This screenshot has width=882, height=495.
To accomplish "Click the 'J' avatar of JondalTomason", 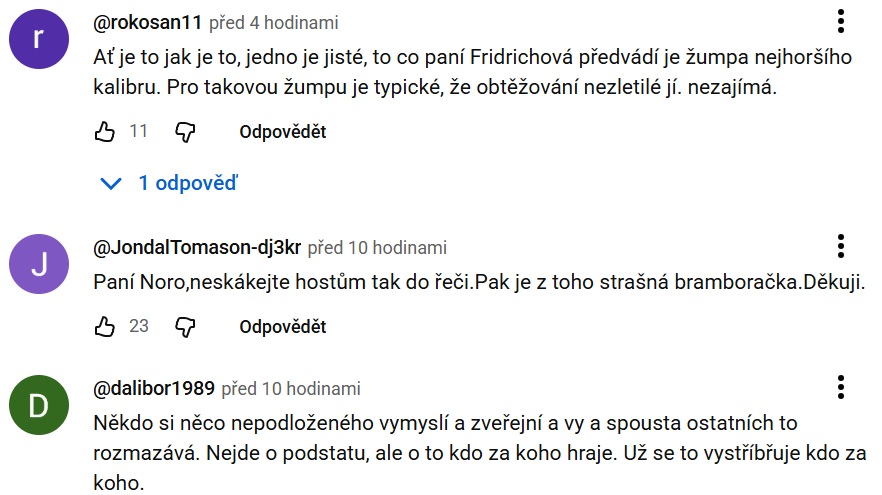I will [x=38, y=264].
